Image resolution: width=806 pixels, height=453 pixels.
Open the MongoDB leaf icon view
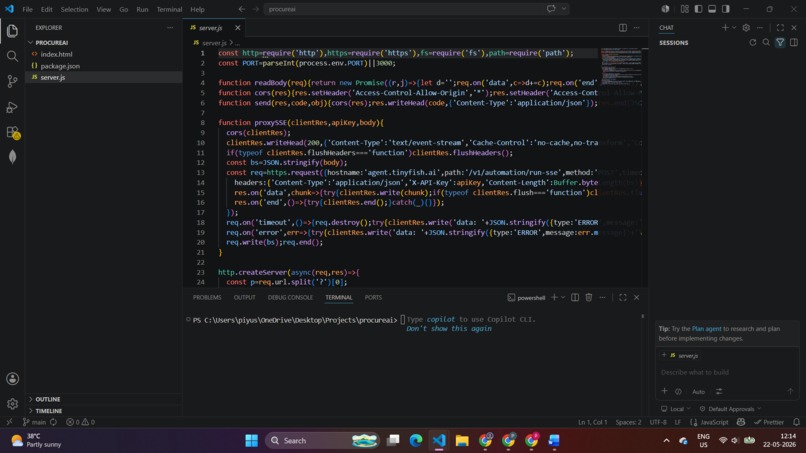12,157
